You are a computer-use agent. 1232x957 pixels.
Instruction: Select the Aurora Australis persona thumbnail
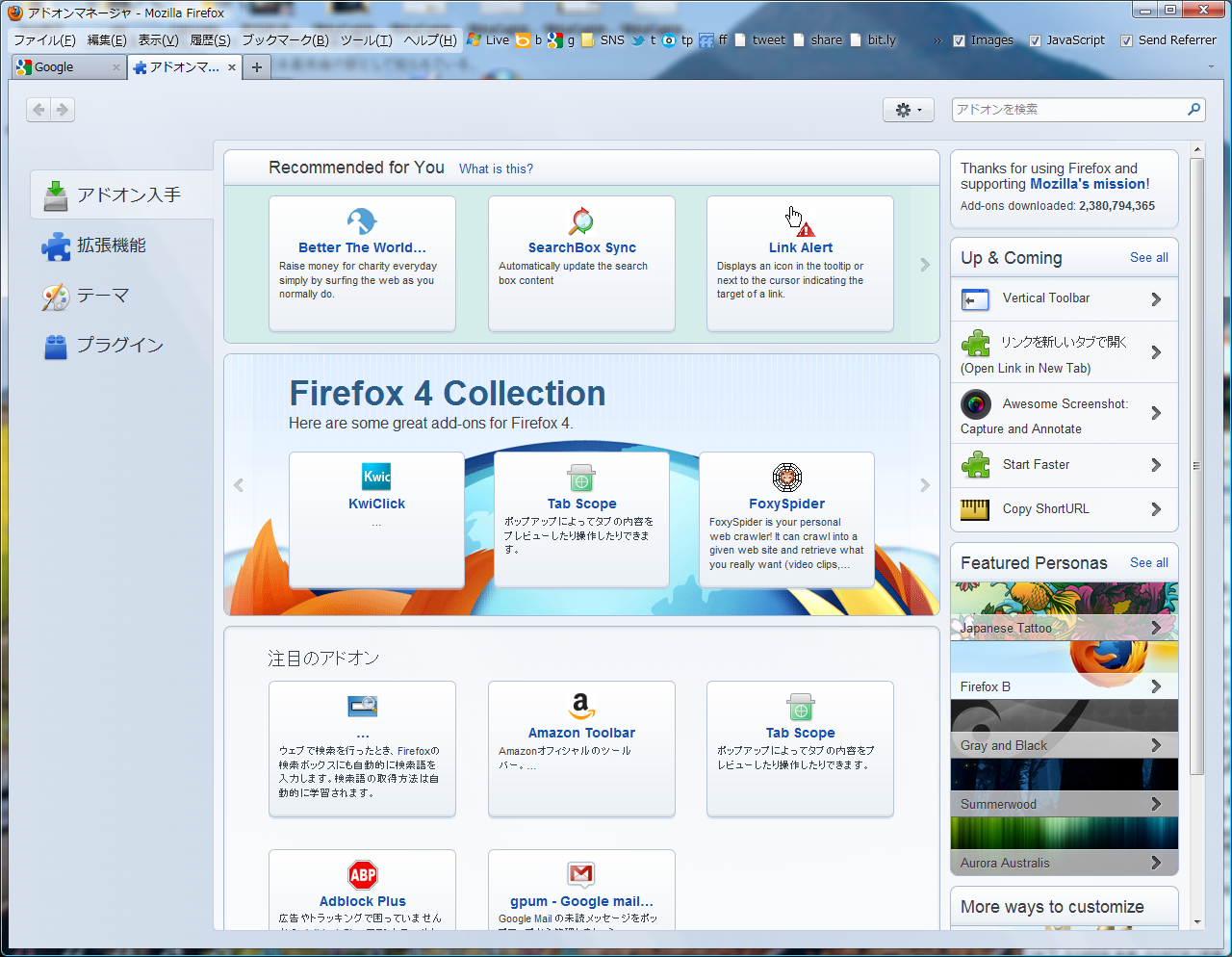(x=1065, y=846)
